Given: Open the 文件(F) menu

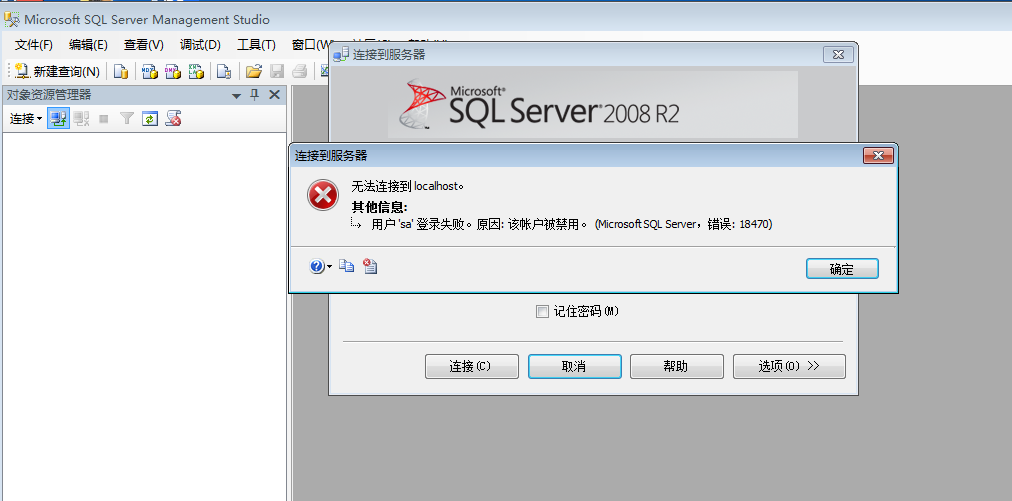Looking at the screenshot, I should 34,45.
